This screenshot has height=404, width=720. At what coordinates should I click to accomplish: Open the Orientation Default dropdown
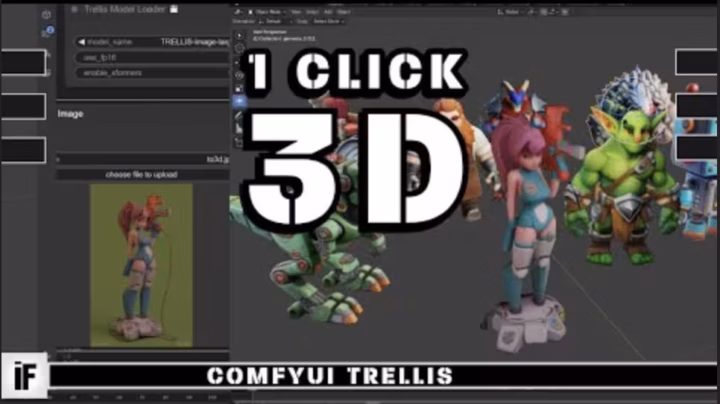coord(276,21)
